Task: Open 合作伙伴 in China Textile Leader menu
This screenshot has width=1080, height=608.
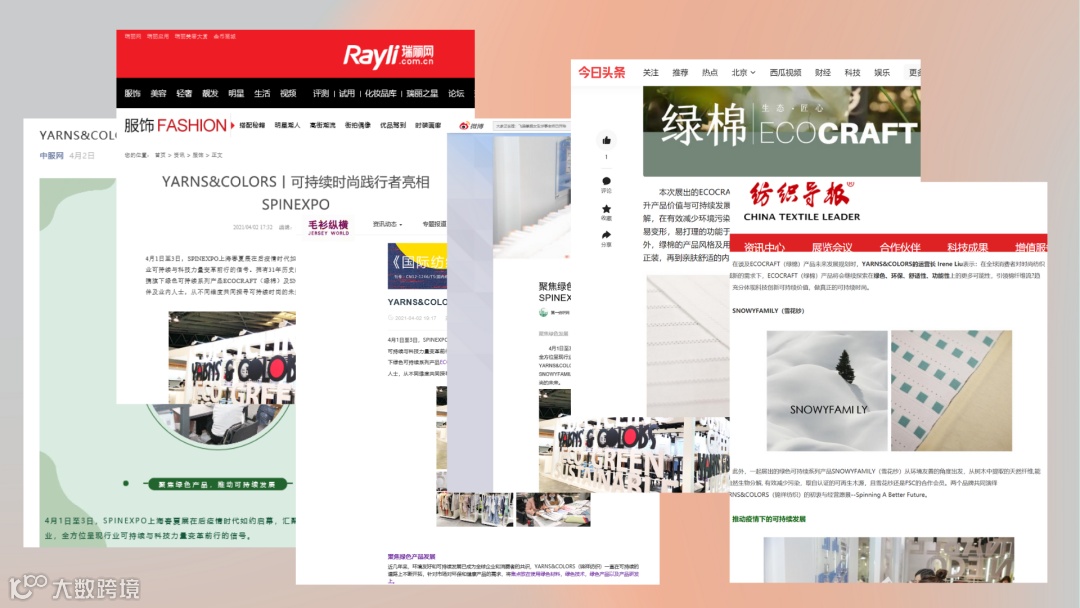Action: (x=900, y=247)
